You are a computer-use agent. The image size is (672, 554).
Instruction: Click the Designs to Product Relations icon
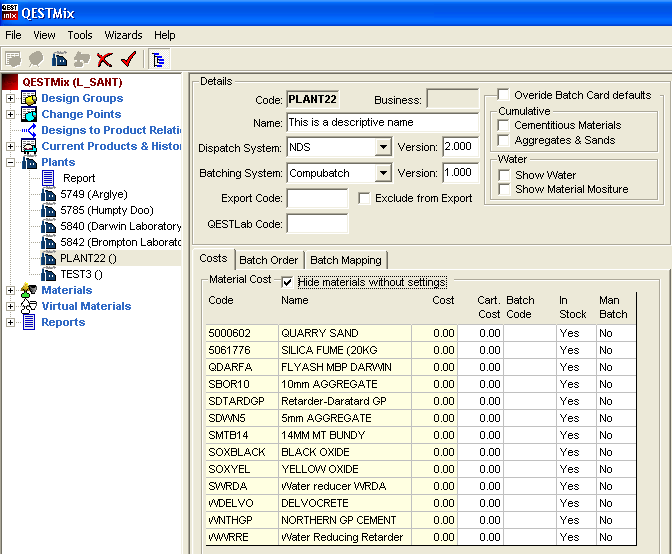coord(29,130)
